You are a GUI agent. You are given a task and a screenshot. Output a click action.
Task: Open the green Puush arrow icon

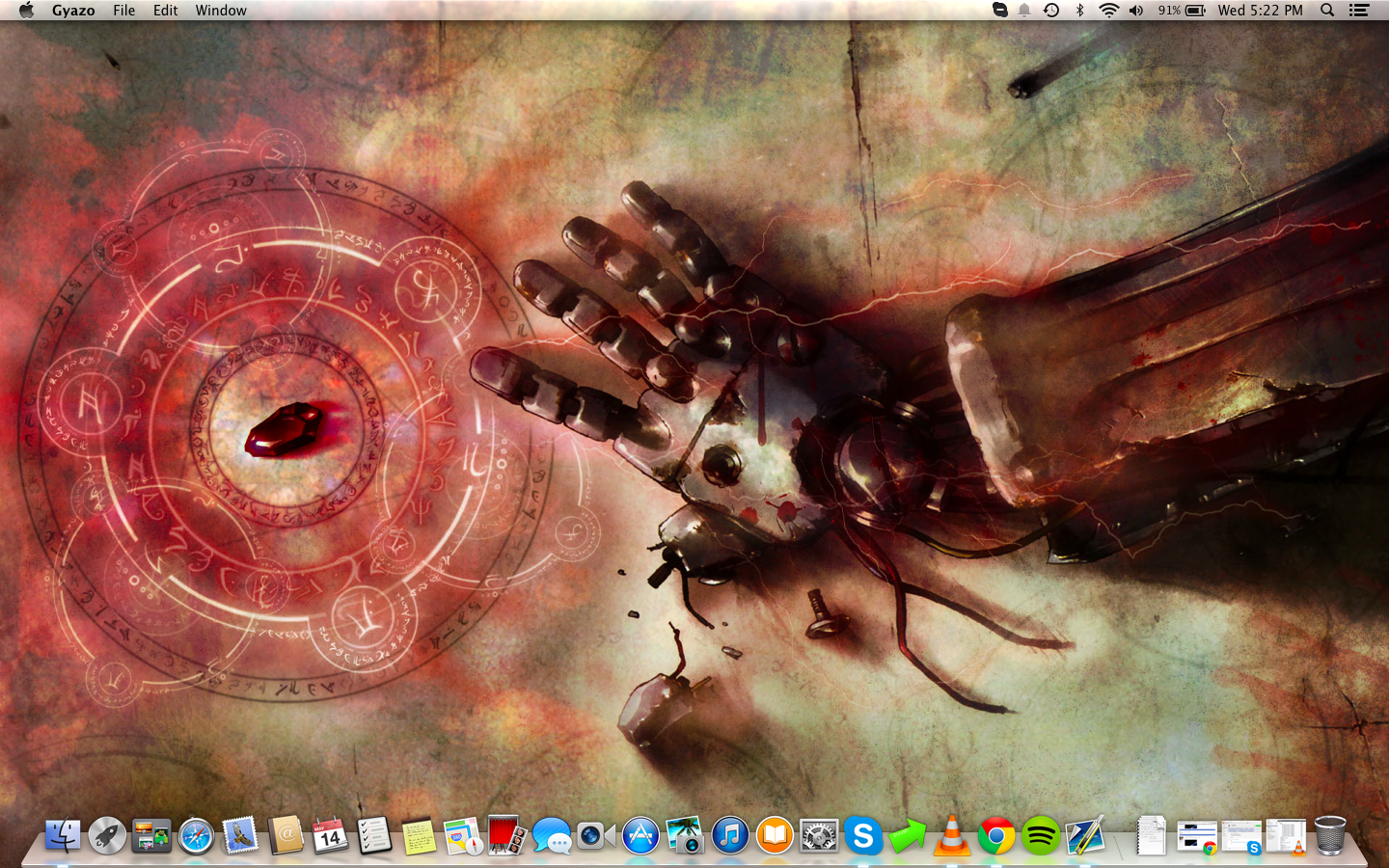[908, 835]
